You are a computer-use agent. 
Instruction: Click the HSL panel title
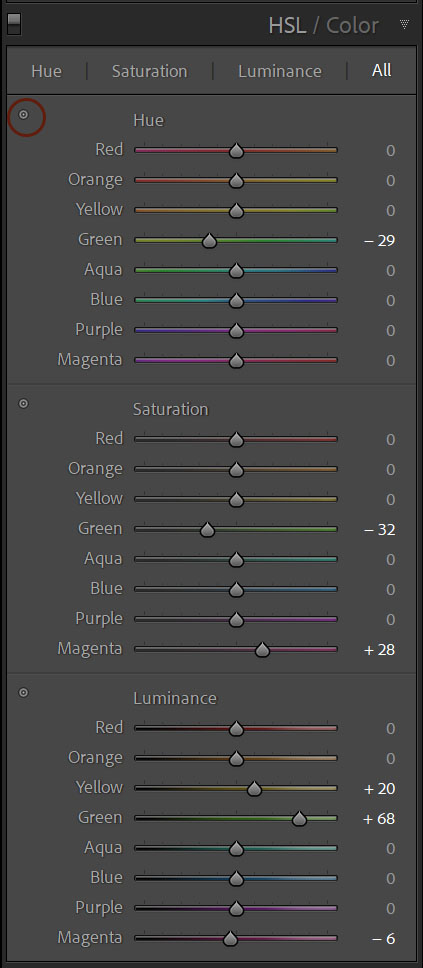pos(288,25)
